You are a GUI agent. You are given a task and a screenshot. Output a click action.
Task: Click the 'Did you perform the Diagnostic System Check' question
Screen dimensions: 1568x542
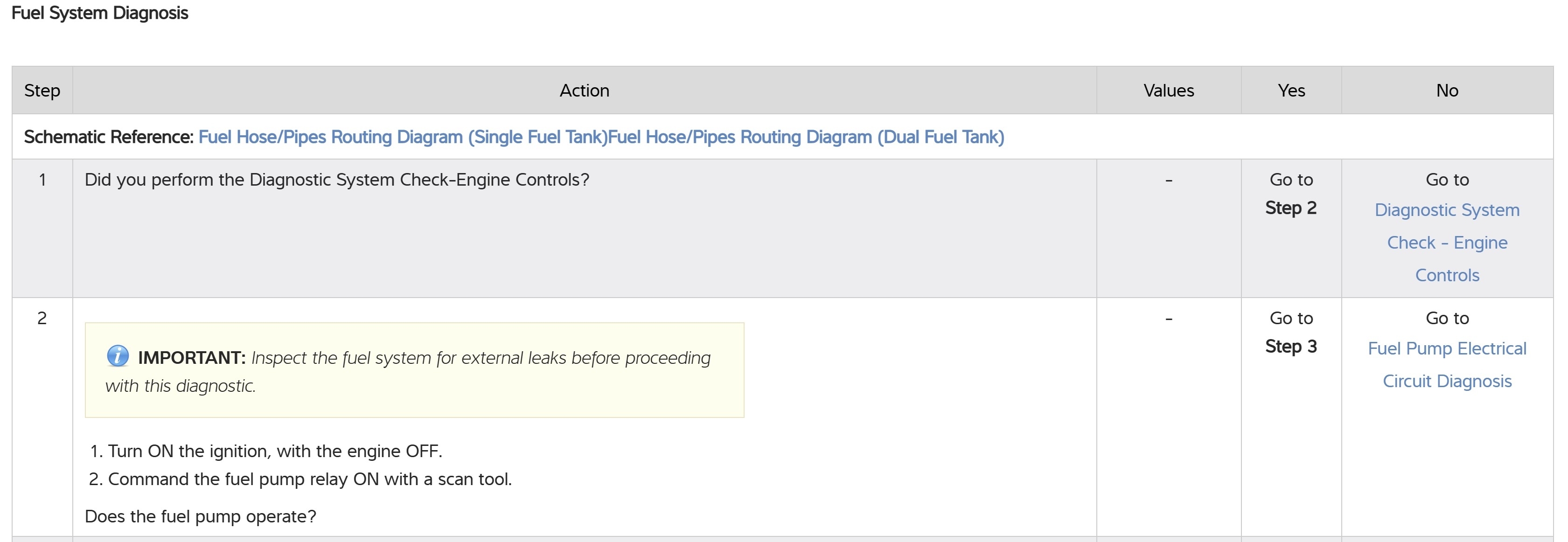337,180
